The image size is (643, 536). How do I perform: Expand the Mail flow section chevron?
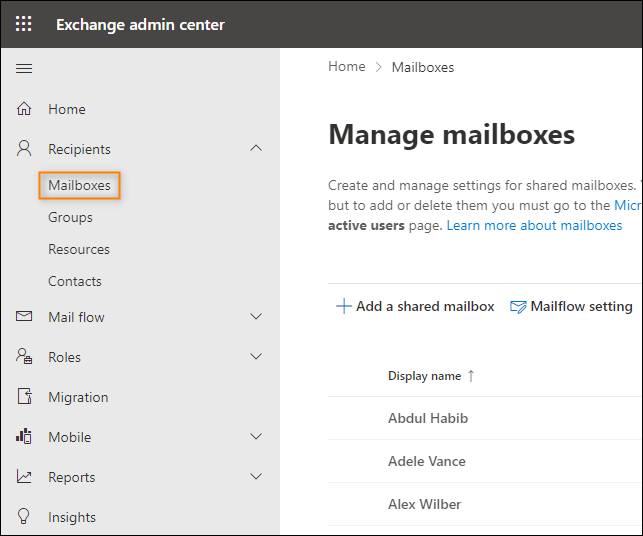[256, 317]
